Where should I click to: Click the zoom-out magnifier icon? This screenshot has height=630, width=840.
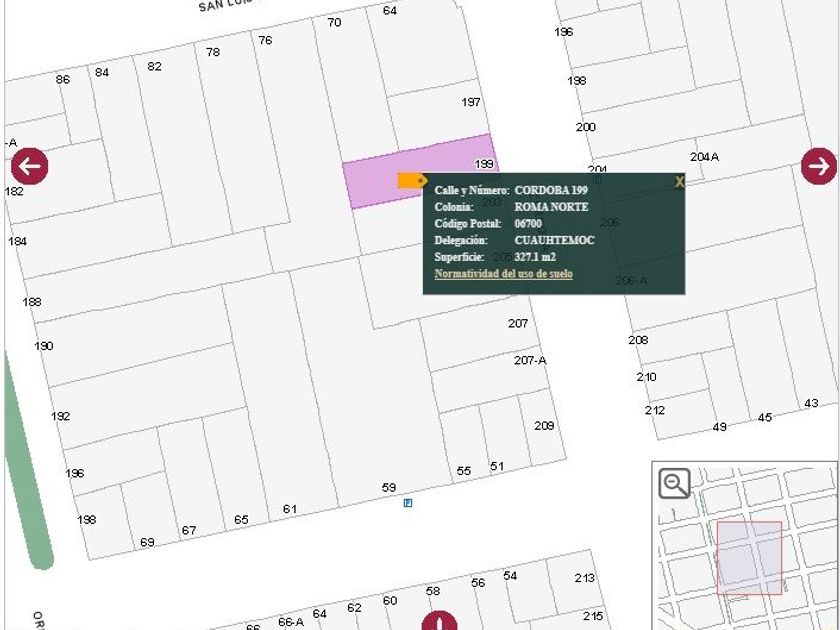674,483
